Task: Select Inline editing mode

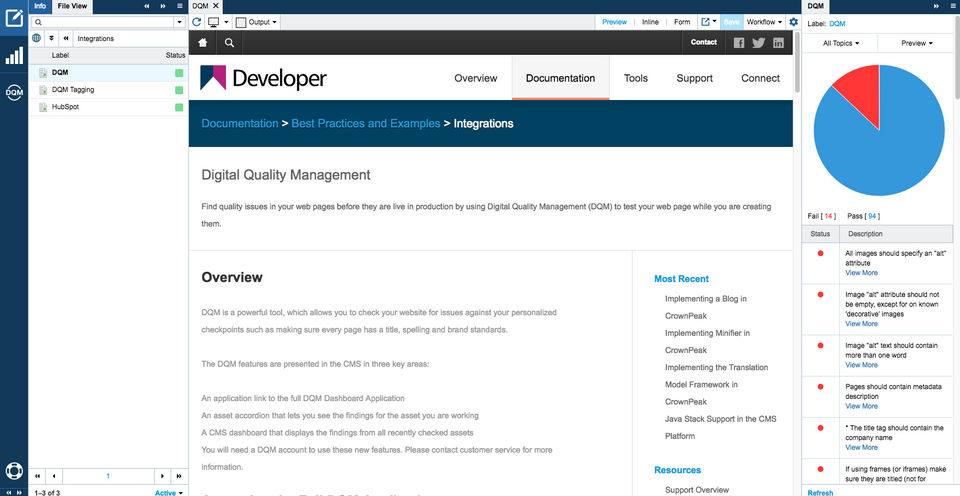Action: coord(650,22)
